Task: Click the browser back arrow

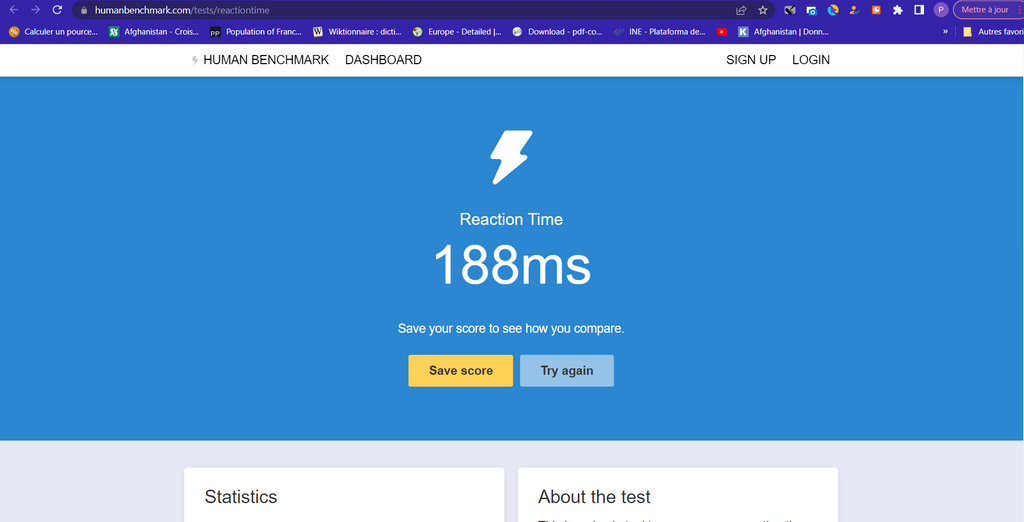Action: coord(14,10)
